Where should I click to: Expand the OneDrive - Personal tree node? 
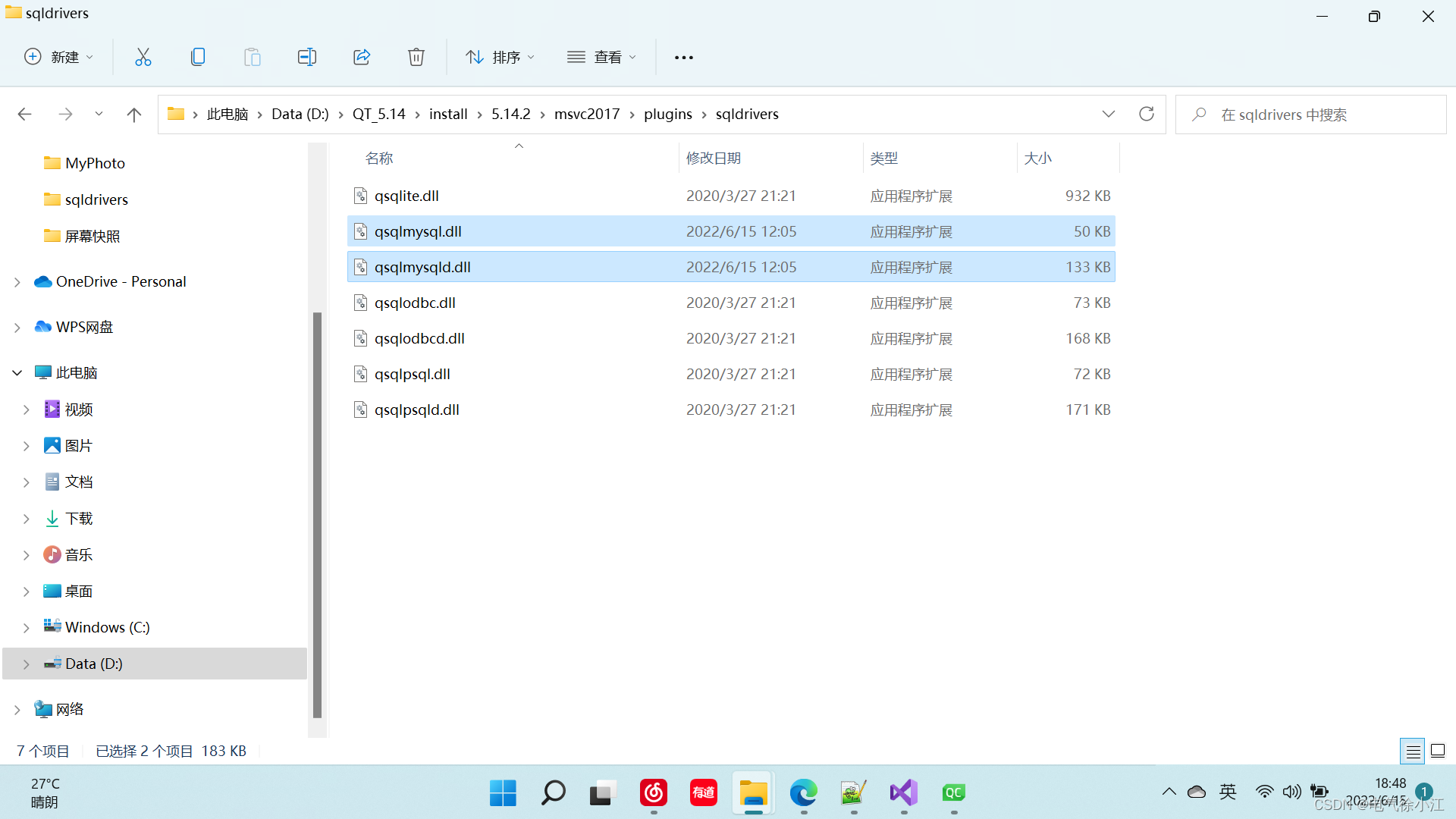click(17, 282)
